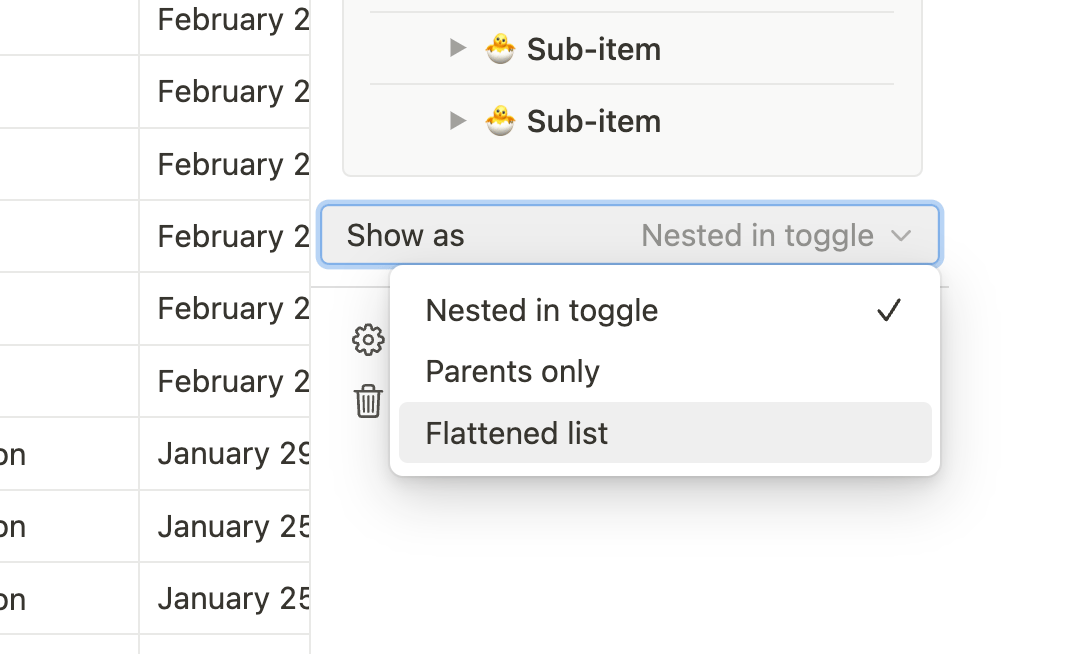This screenshot has height=654, width=1076.
Task: Click the January 29 date cell
Action: 224,454
